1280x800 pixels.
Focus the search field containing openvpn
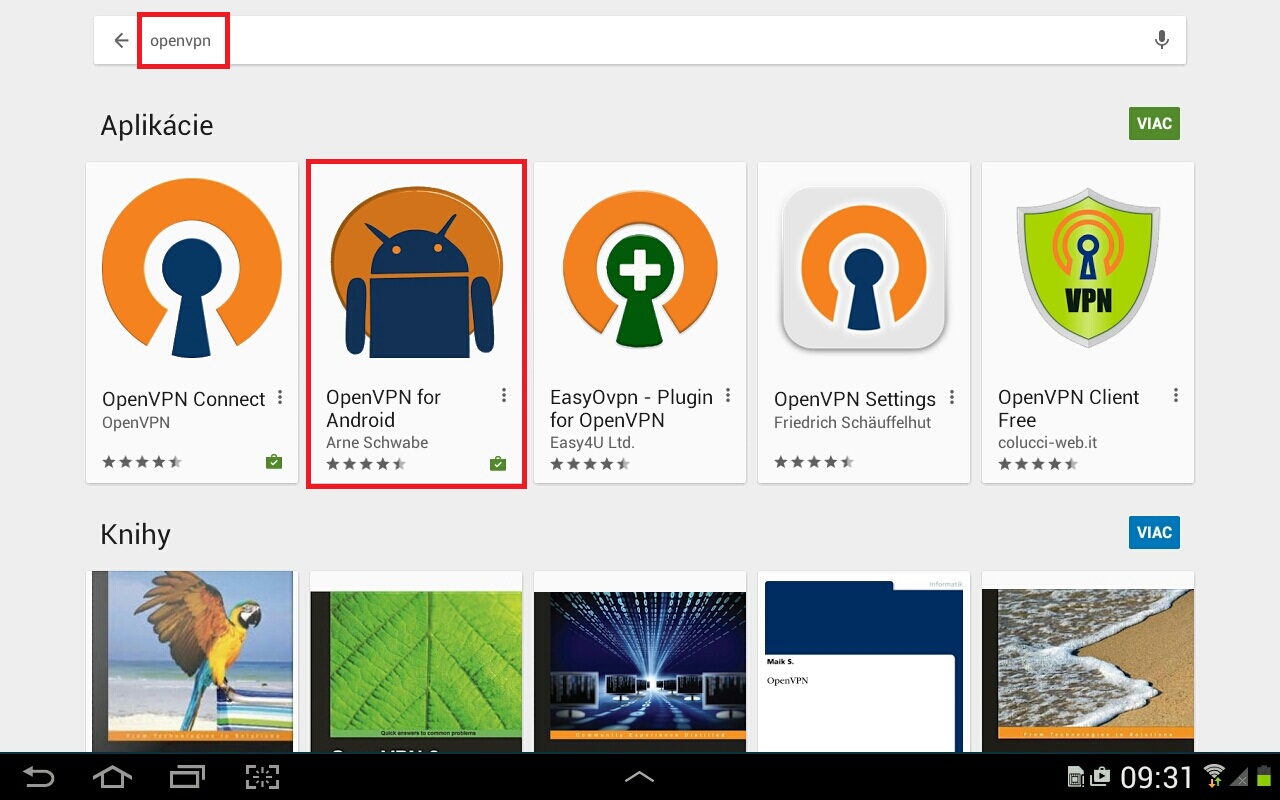[640, 41]
